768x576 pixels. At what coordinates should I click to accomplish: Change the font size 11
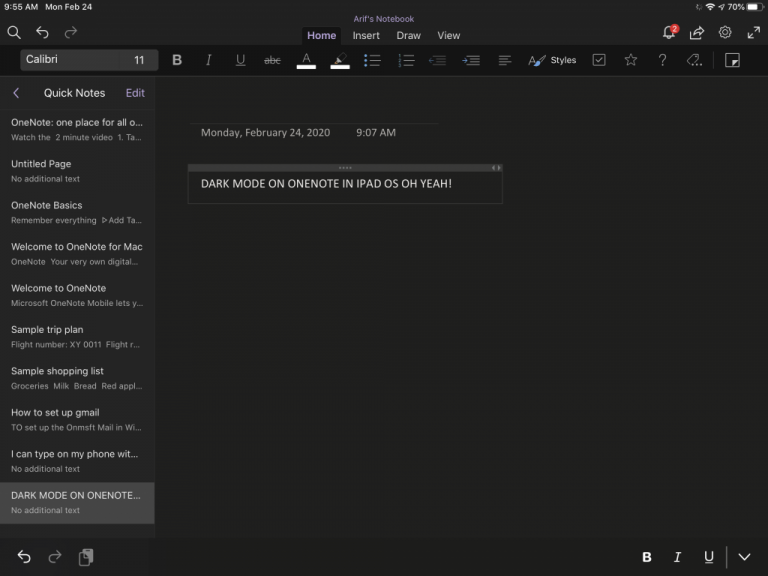pos(139,60)
